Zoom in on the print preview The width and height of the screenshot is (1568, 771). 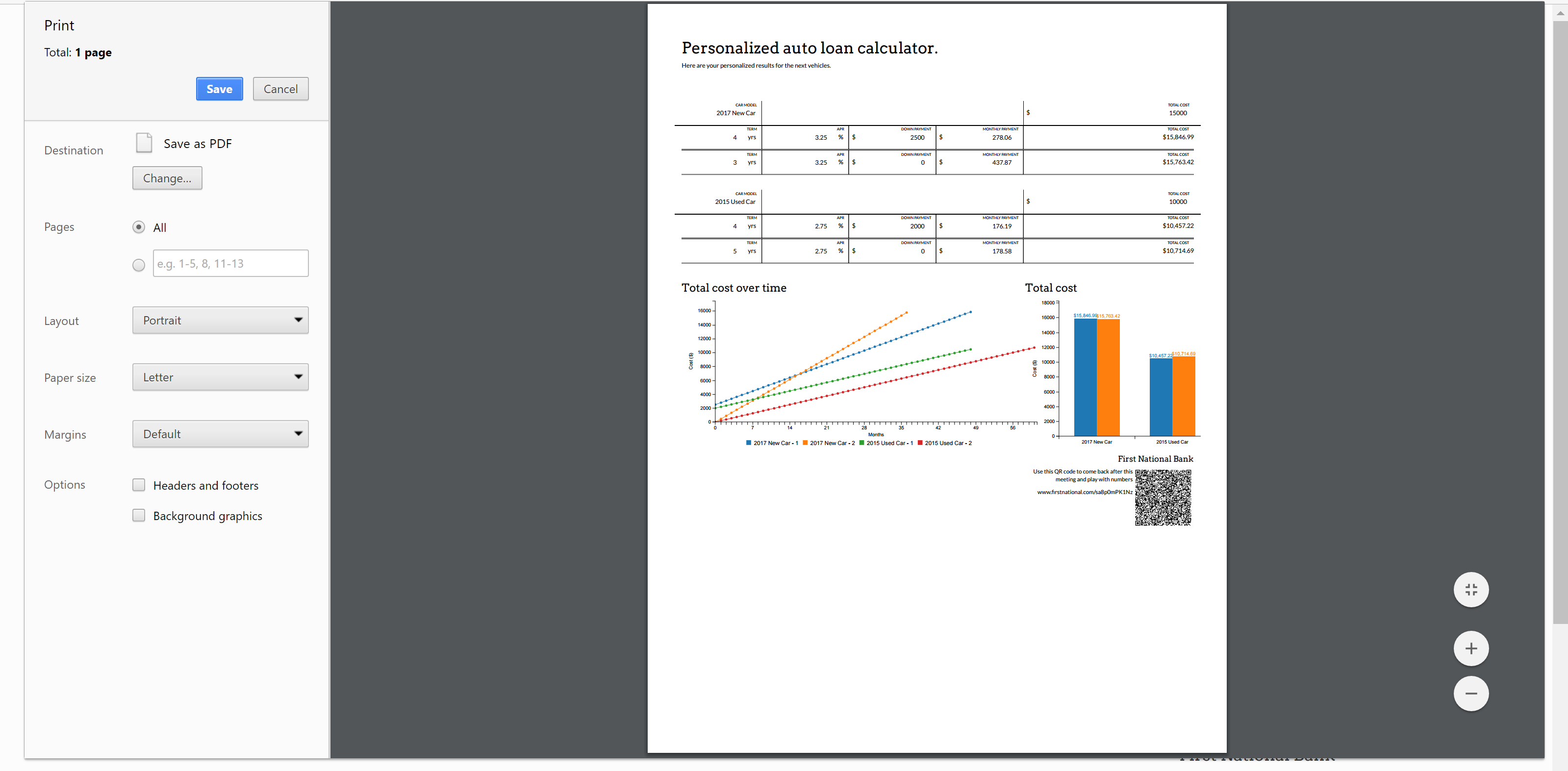1470,648
